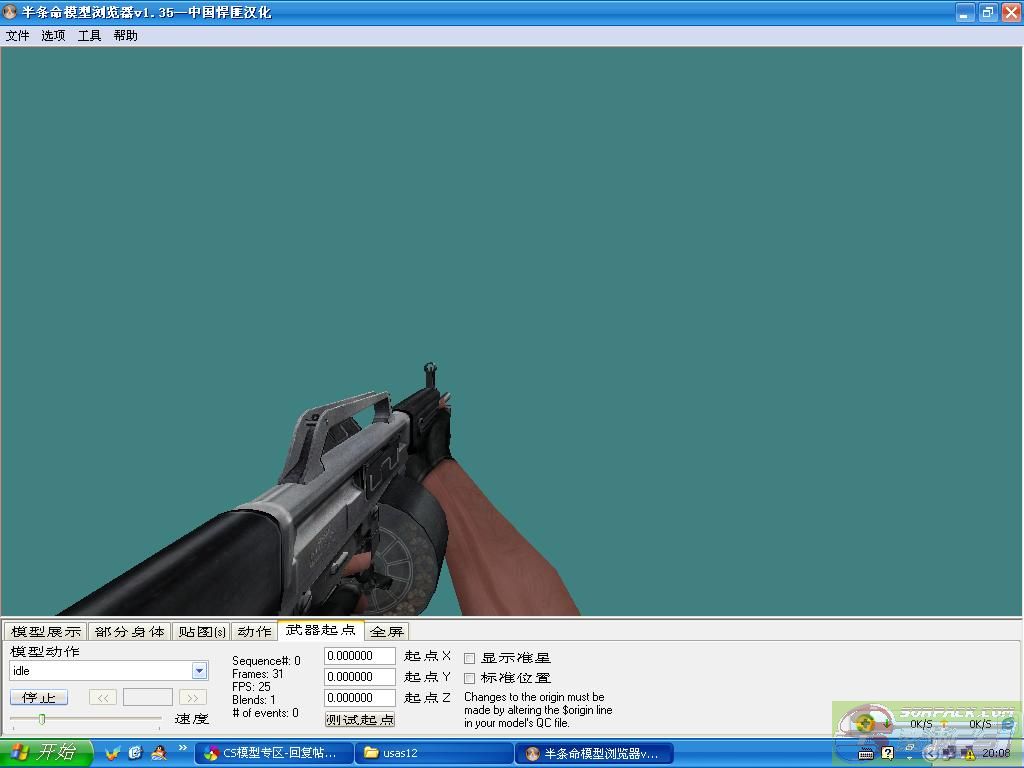Click the 速度 animation speed slider
The width and height of the screenshot is (1024, 768).
[x=85, y=718]
